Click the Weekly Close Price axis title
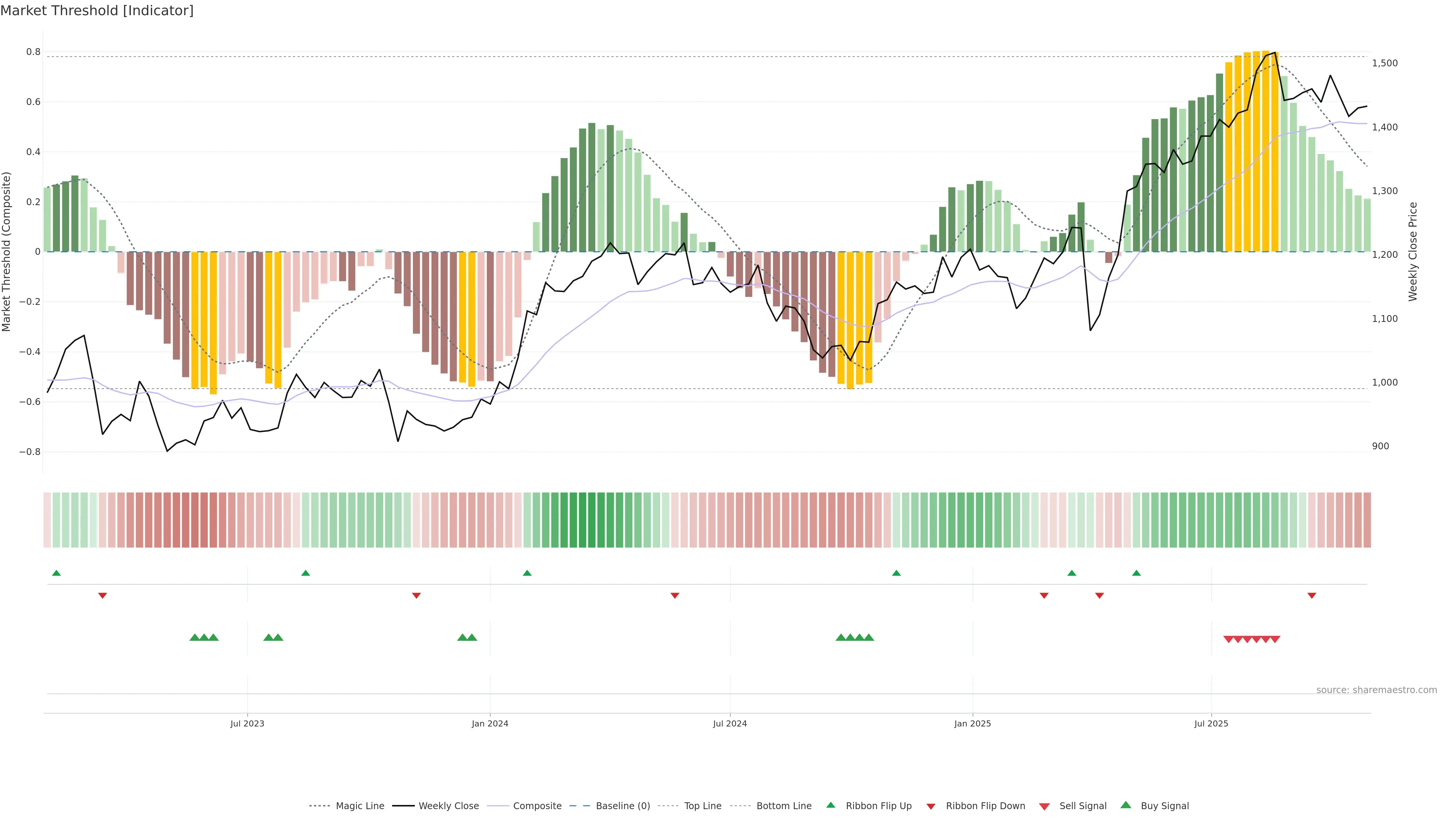This screenshot has height=819, width=1456. pos(1412,251)
